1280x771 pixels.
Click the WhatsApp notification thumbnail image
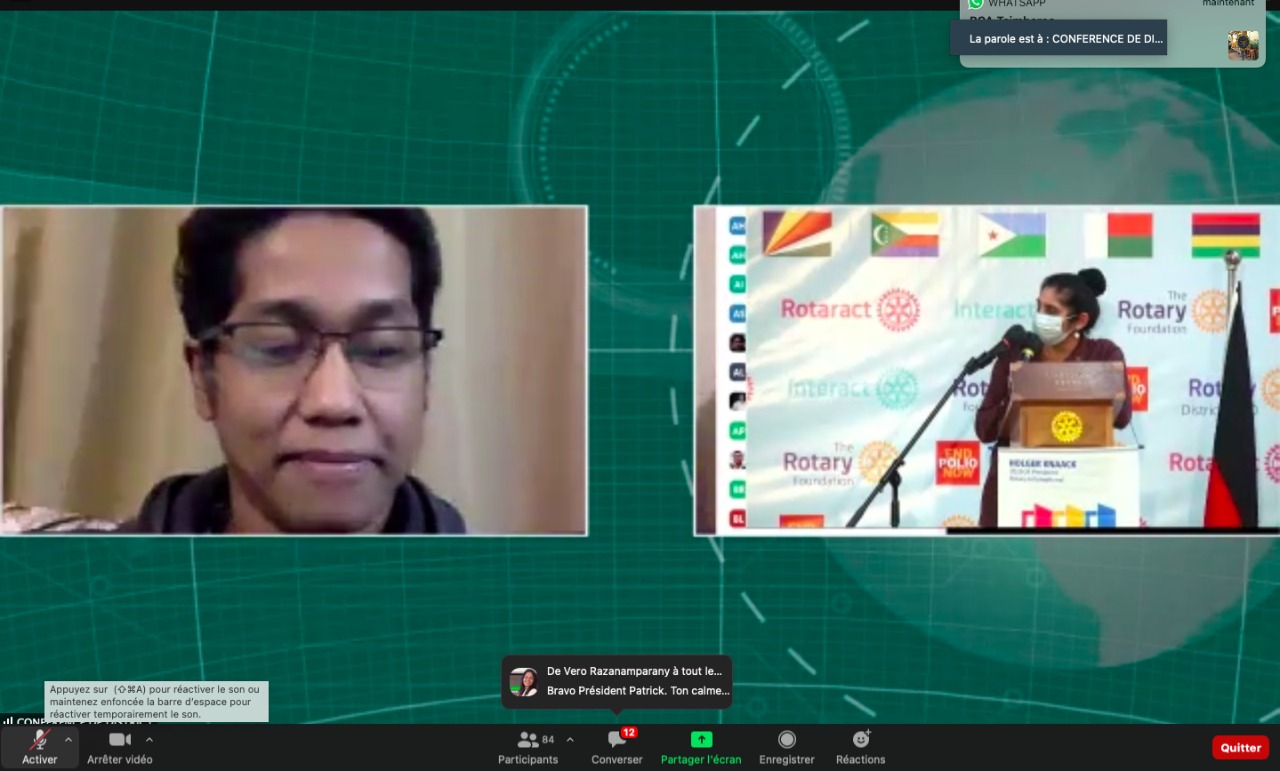[1243, 45]
